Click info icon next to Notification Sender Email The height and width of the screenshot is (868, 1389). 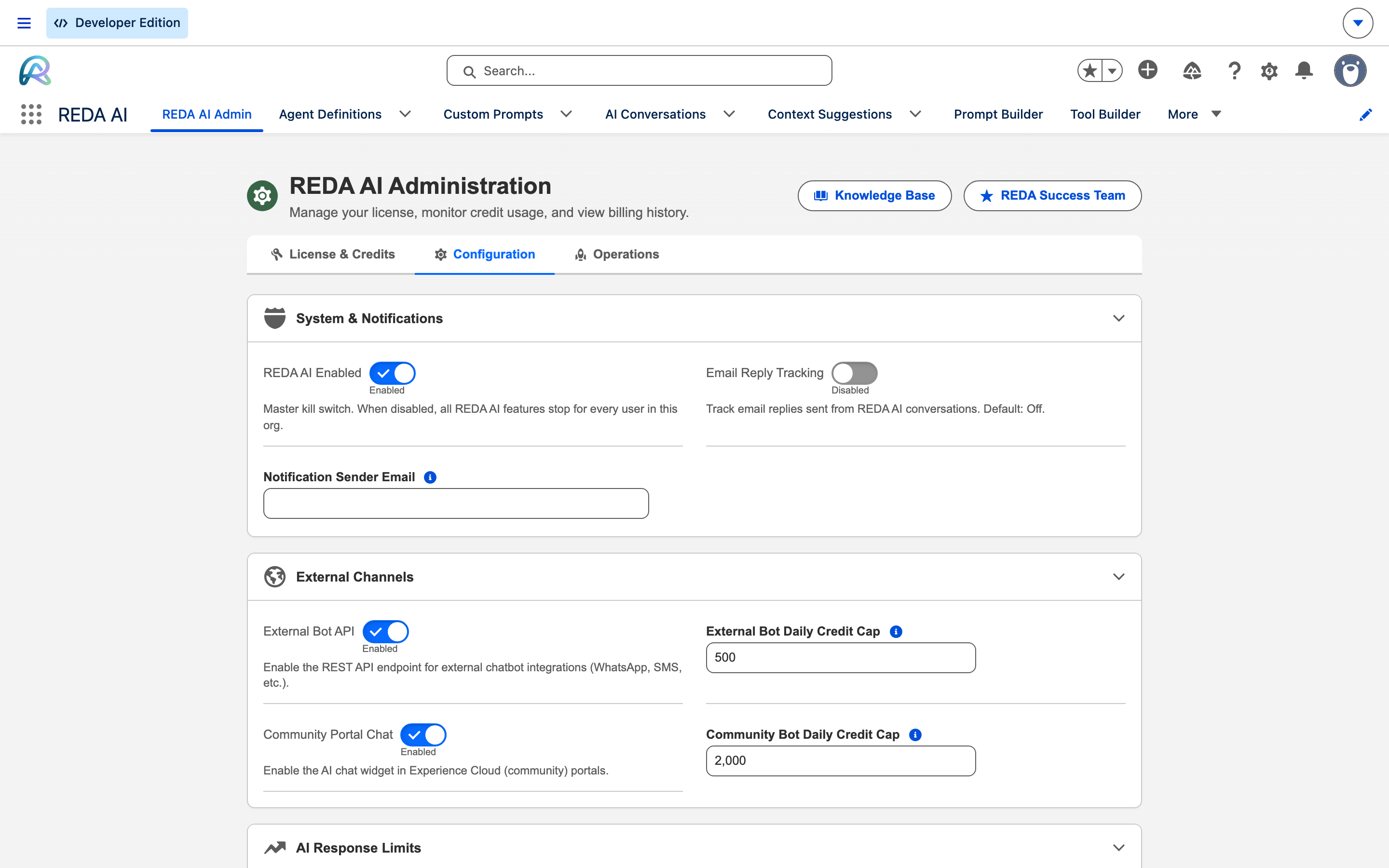[x=430, y=477]
